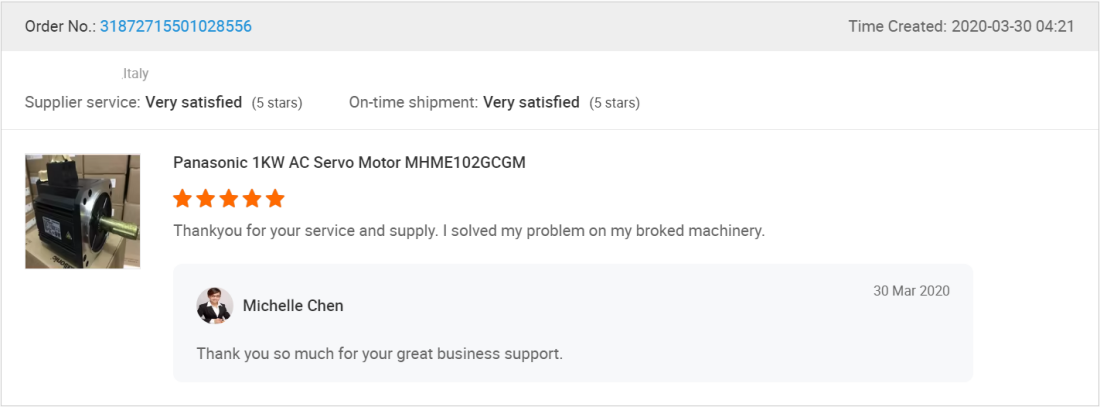1100x407 pixels.
Task: Click the Panasonic servo motor product thumbnail
Action: coord(82,211)
